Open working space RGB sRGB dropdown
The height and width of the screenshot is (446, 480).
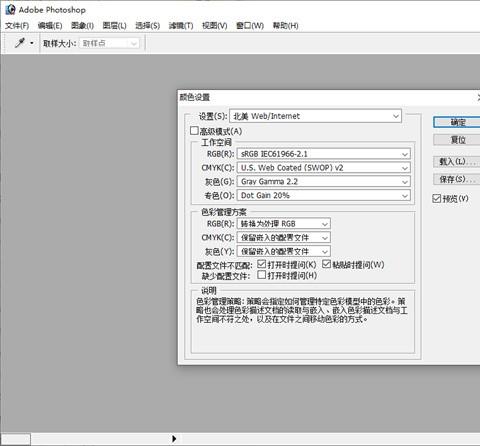(323, 154)
